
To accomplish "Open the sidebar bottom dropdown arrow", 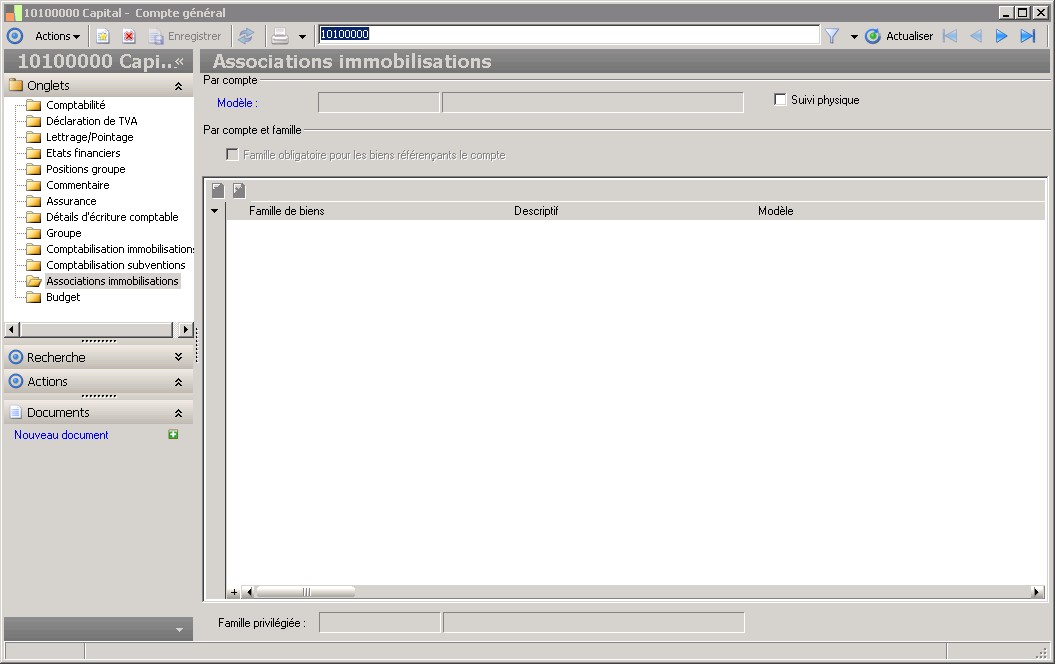I will click(179, 630).
